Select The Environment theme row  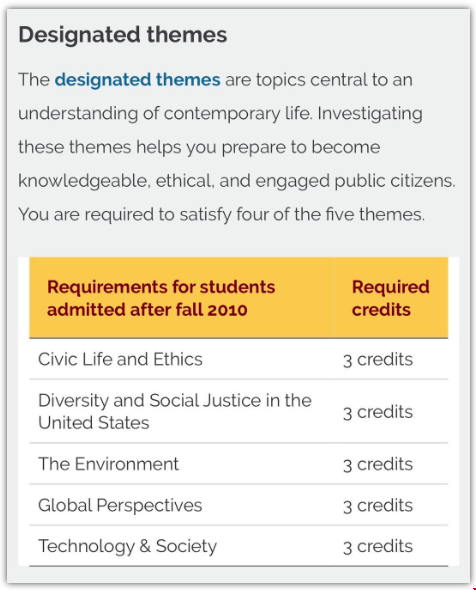[x=239, y=464]
